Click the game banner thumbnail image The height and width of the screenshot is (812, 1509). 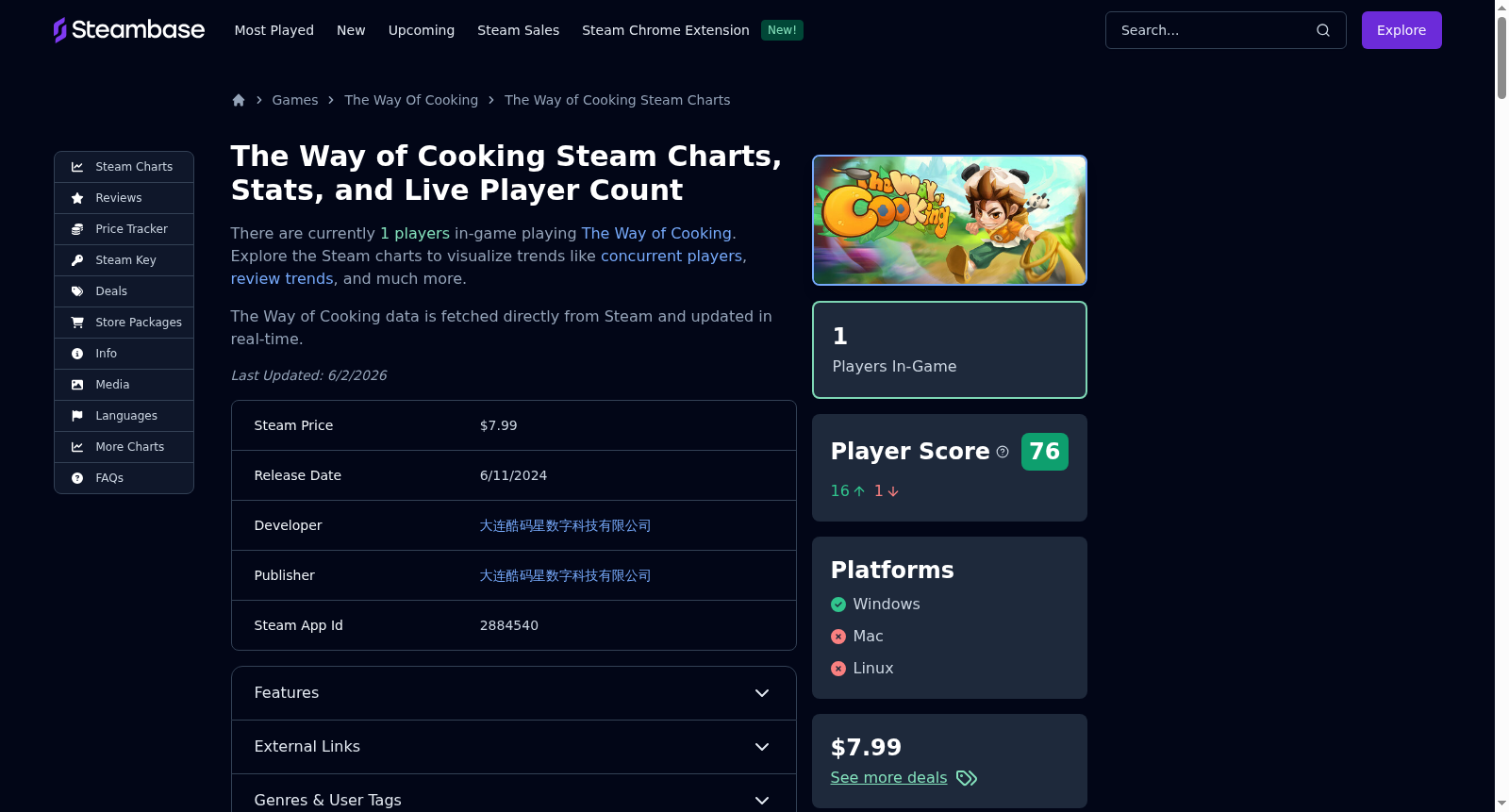(x=950, y=220)
